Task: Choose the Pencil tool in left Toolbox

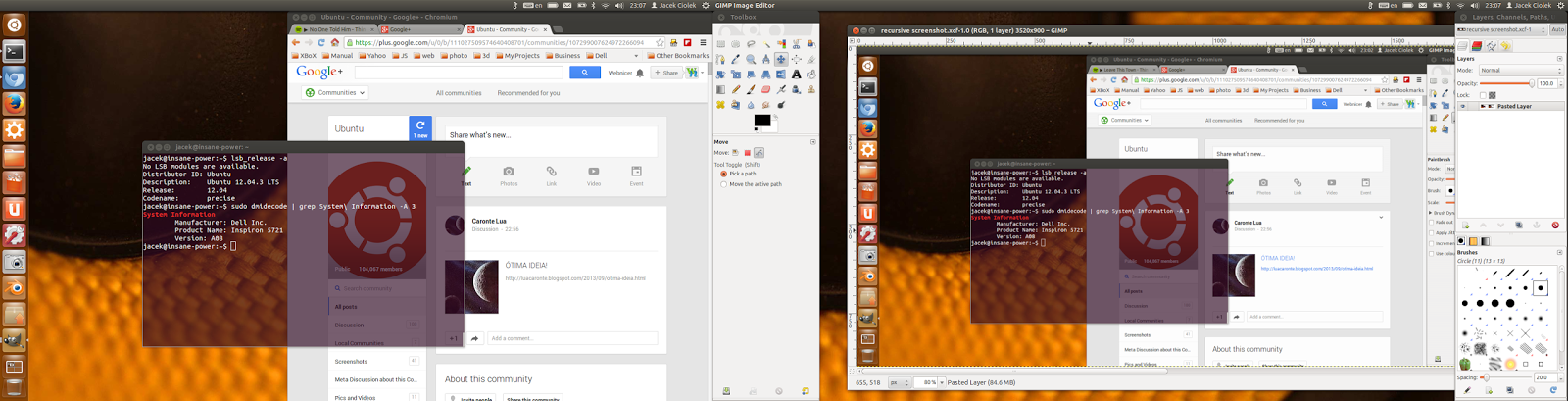Action: [x=736, y=89]
